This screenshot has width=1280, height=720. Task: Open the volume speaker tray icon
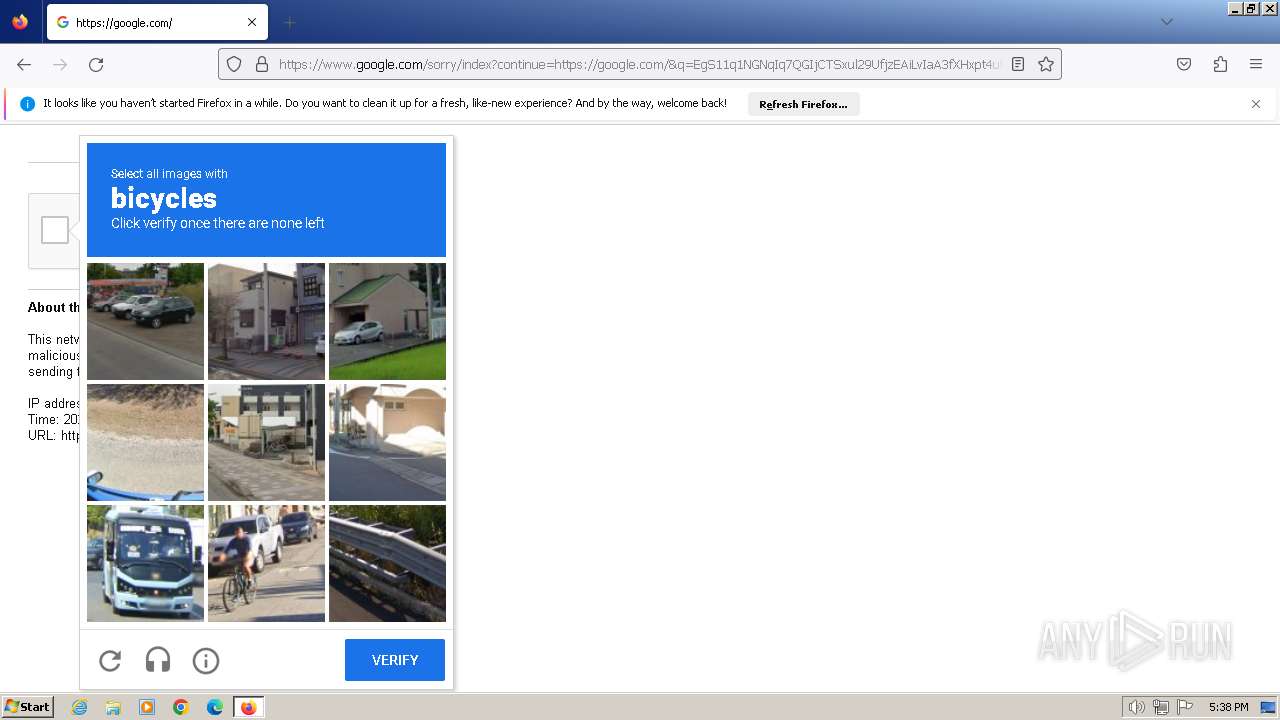tap(1137, 707)
